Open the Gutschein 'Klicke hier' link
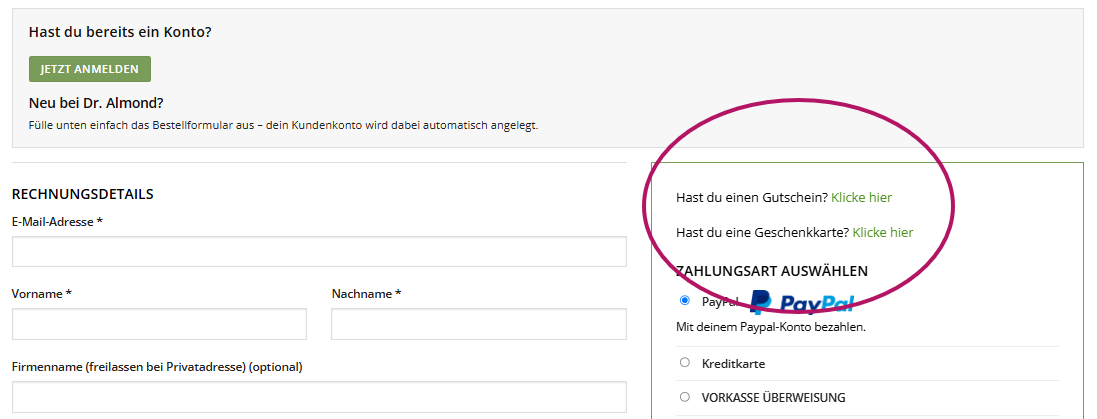The image size is (1097, 419). (x=861, y=198)
